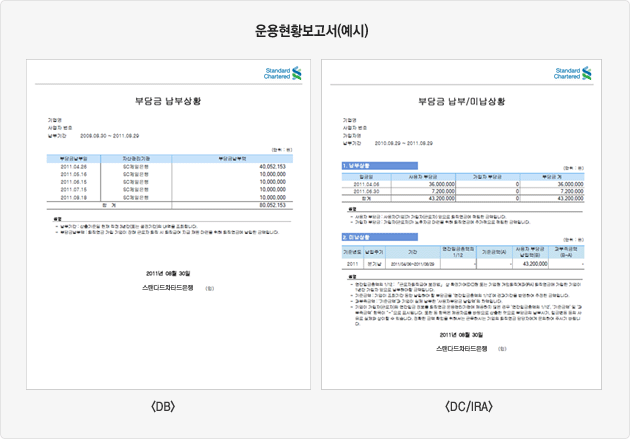The image size is (630, 439).
Task: Click the date cell '2011.04.26'
Action: 74,167
